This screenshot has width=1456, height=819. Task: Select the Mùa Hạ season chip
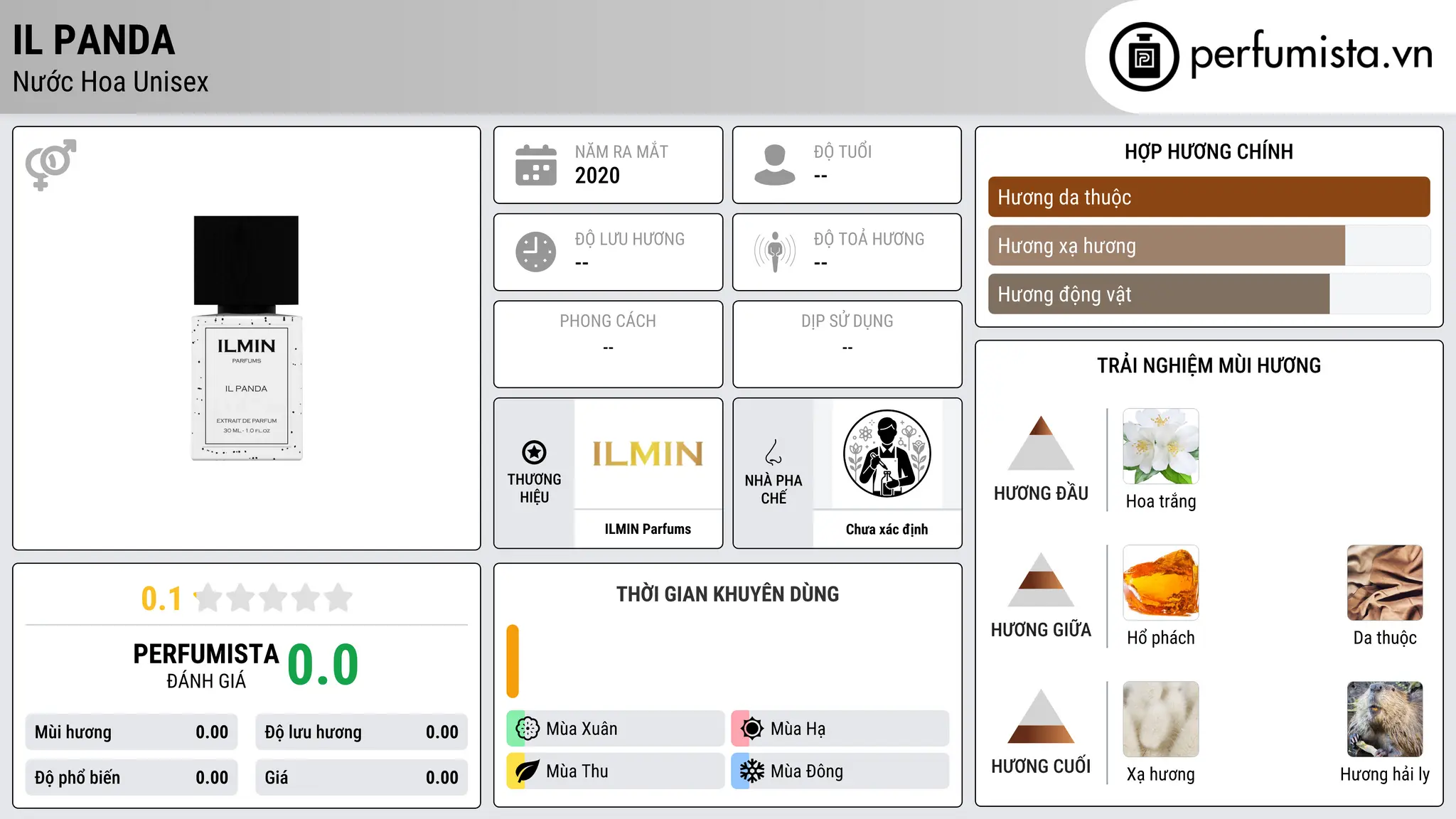[840, 729]
